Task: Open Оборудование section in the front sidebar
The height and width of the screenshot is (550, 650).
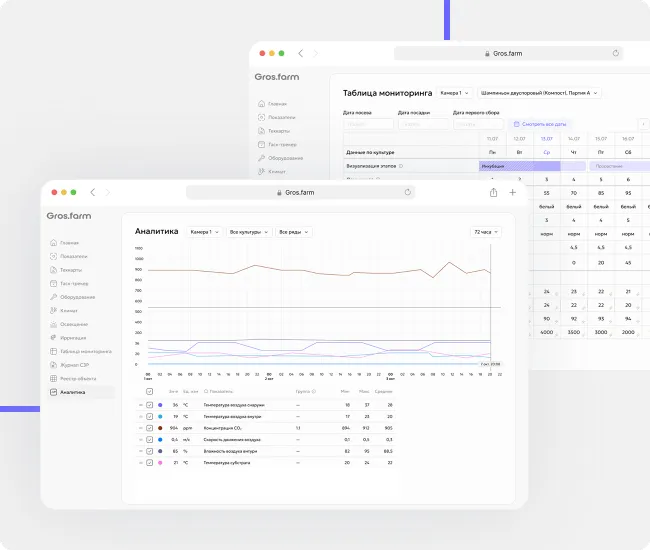Action: click(x=76, y=297)
